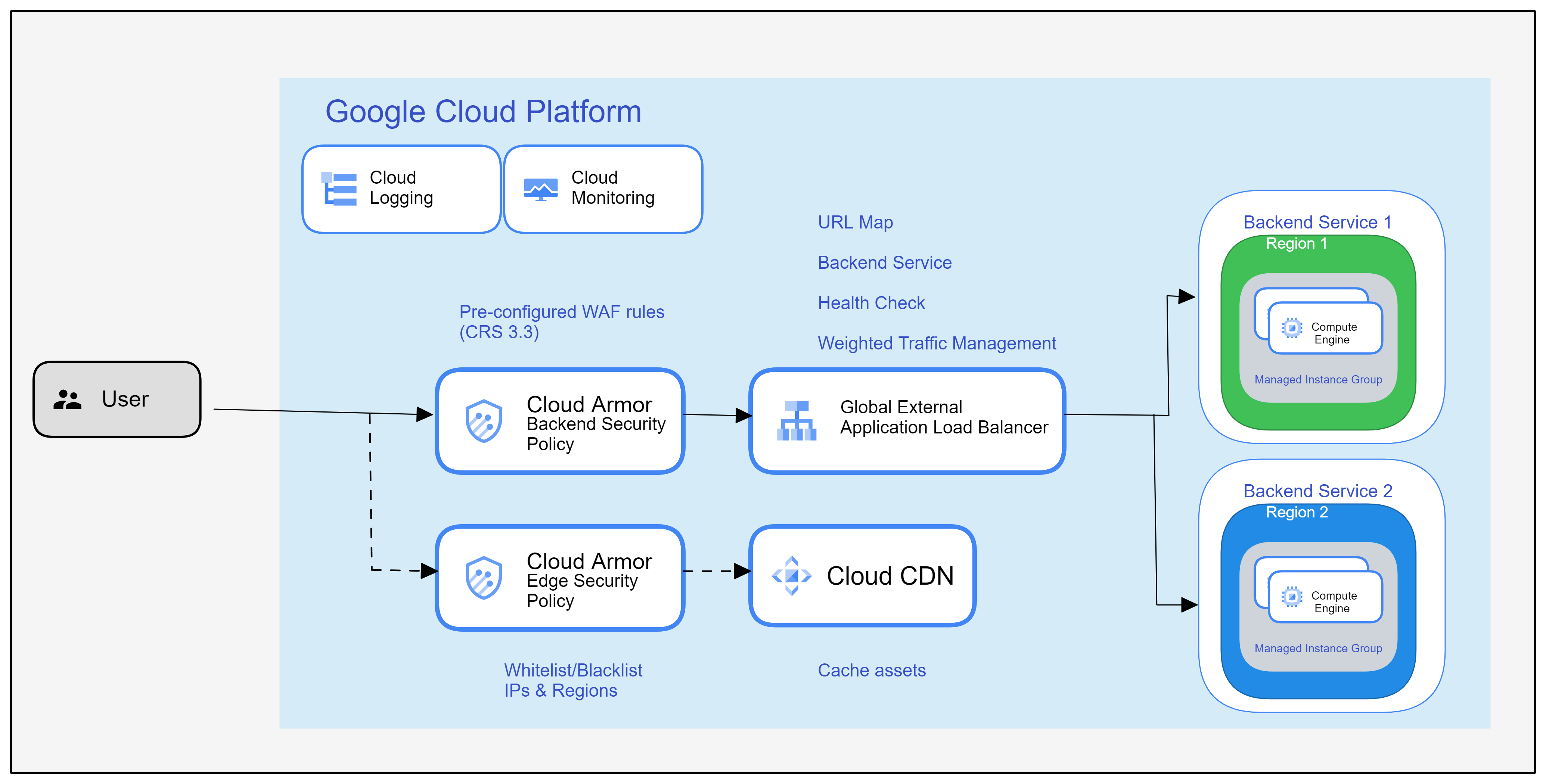The height and width of the screenshot is (784, 1546).
Task: Click the Weighted Traffic Management label
Action: (x=937, y=343)
